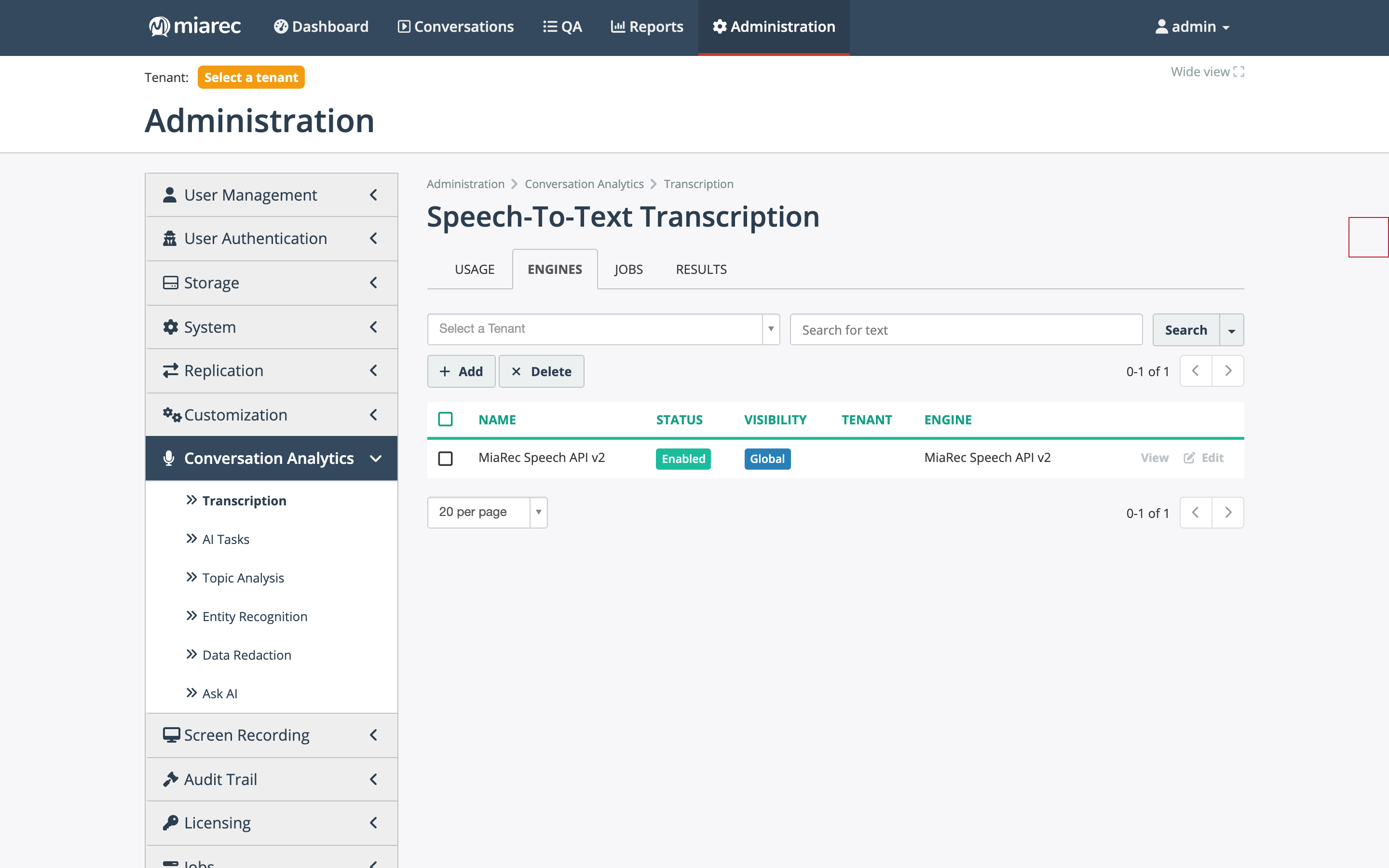The width and height of the screenshot is (1389, 868).
Task: Click the Search for text field
Action: pos(966,329)
